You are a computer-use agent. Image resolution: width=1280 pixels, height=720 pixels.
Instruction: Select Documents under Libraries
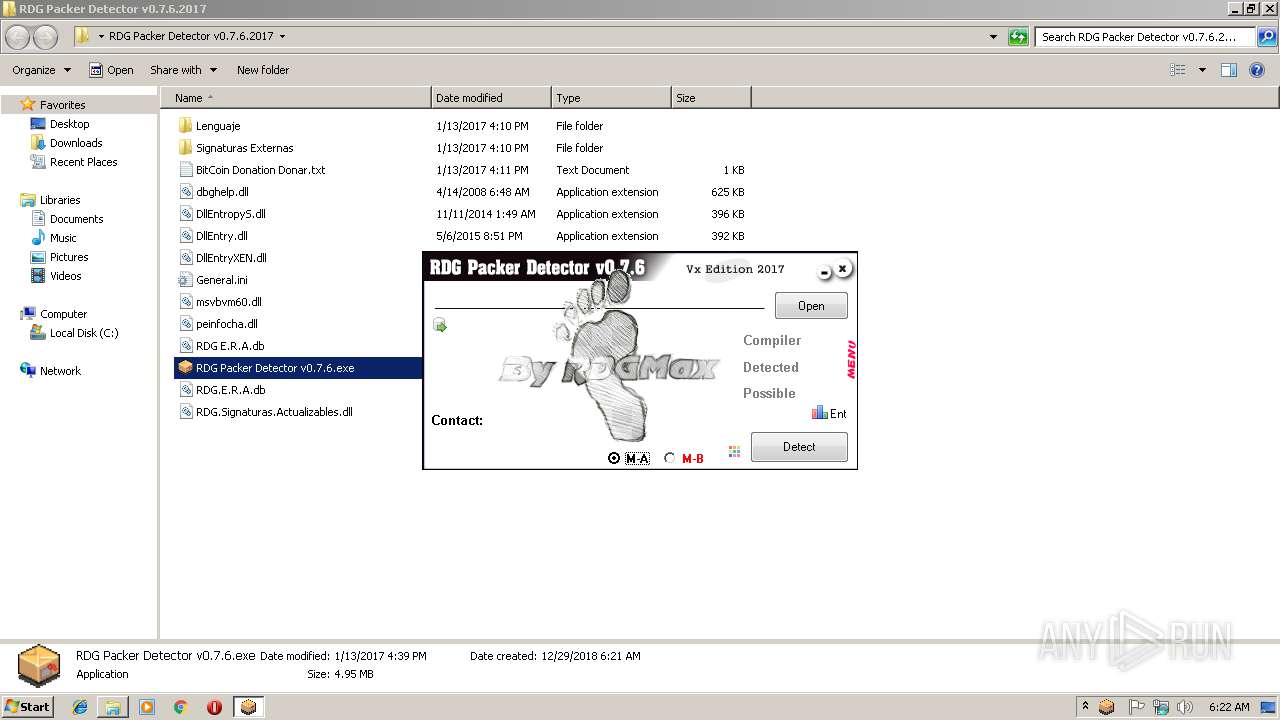click(77, 219)
